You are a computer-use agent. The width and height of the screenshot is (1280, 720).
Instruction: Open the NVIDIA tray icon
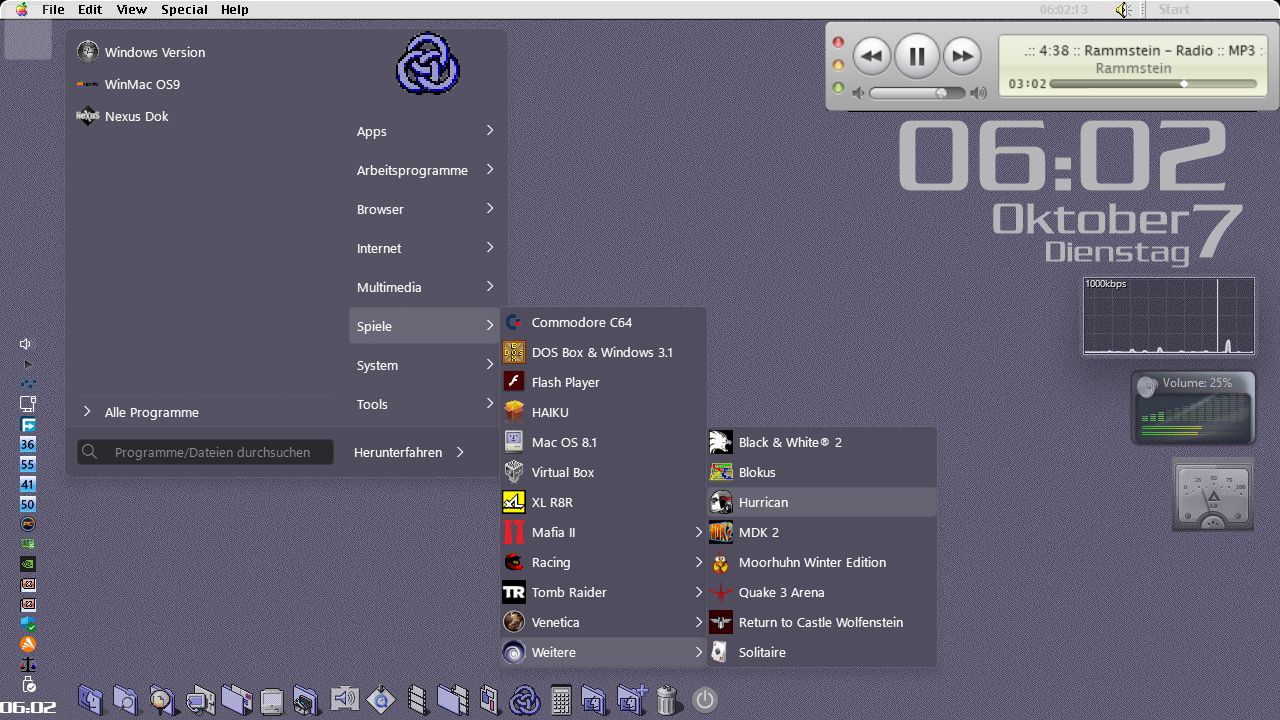tap(28, 564)
